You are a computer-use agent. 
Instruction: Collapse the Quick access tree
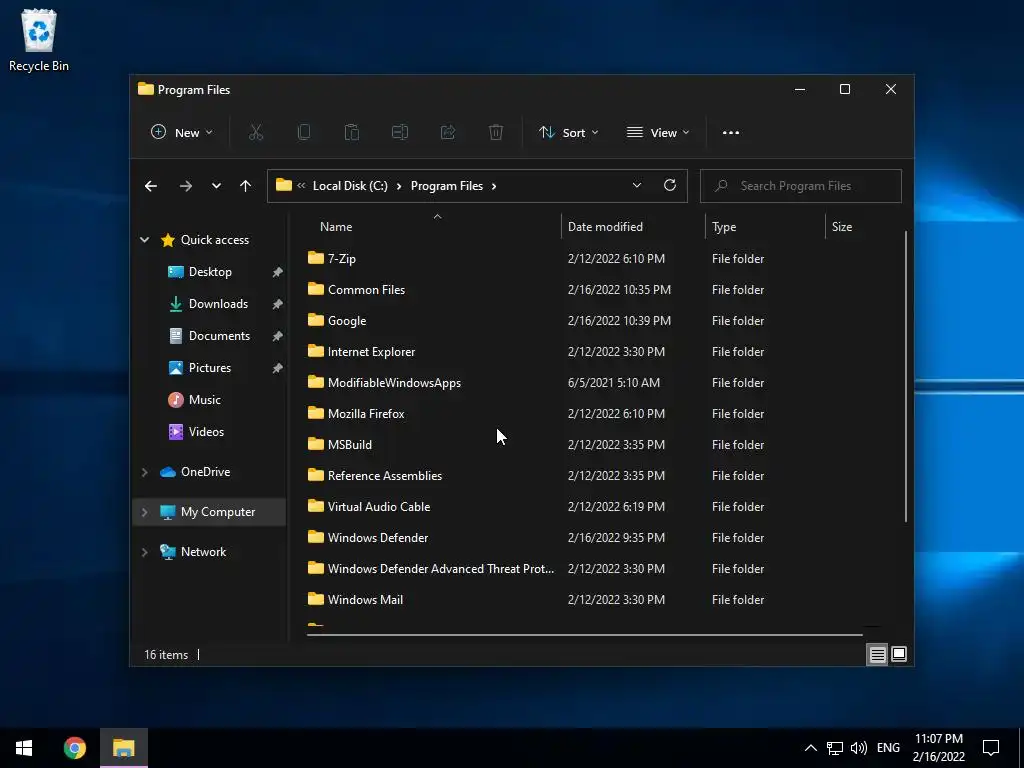click(x=144, y=240)
